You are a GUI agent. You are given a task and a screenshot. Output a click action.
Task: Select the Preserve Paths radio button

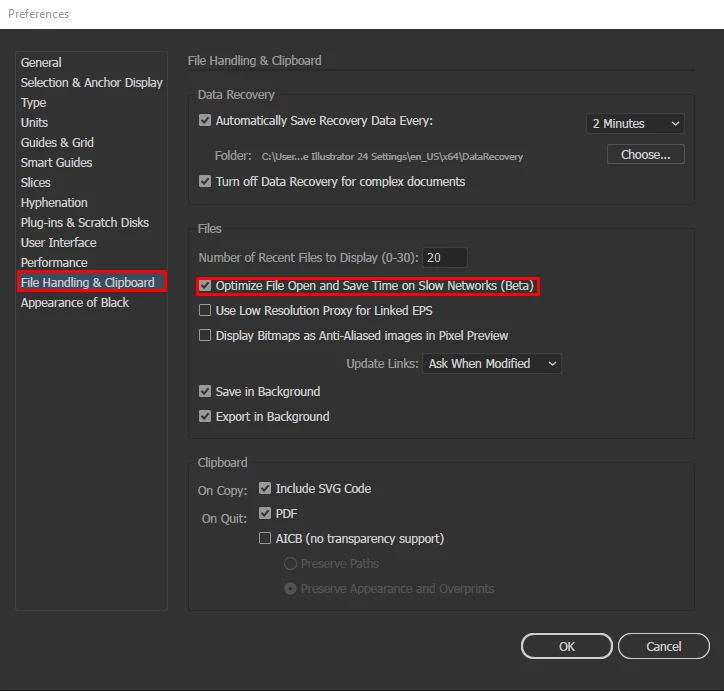tap(290, 564)
